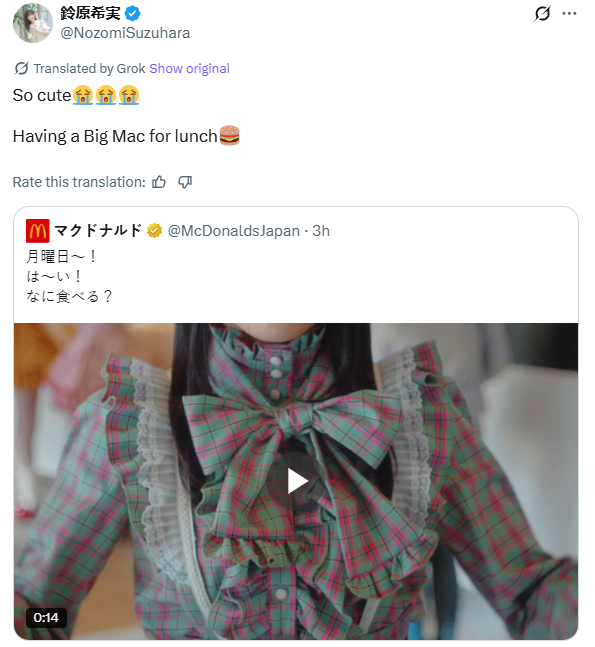Show the original untranslated post
The image size is (595, 647).
point(189,68)
